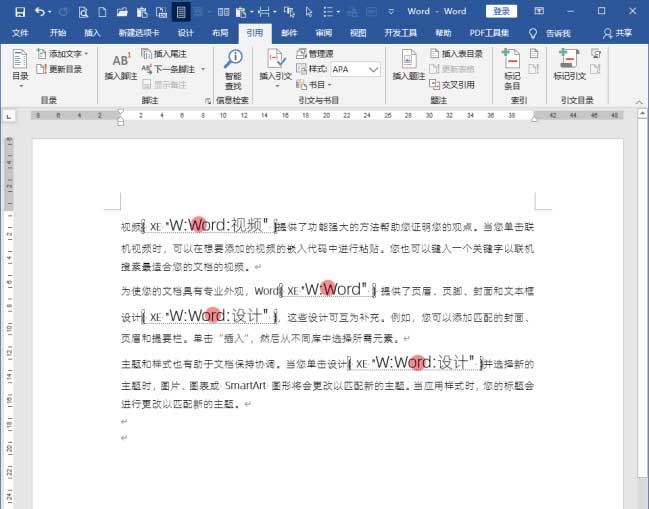The width and height of the screenshot is (649, 509).
Task: Switch to the 插入 (Insert) tab
Action: click(92, 33)
